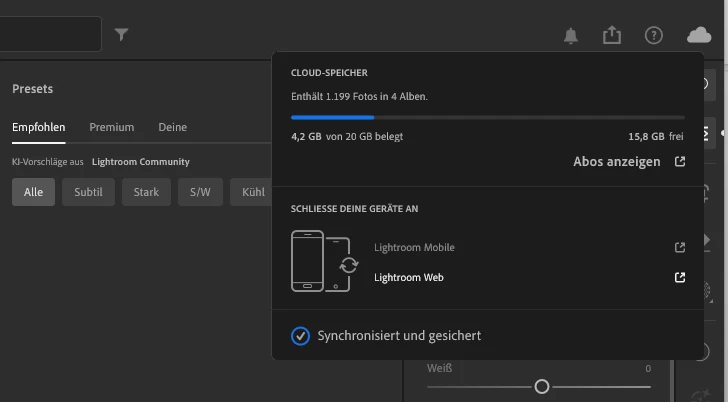728x402 pixels.
Task: Toggle the cloud storage status icon
Action: click(x=699, y=35)
